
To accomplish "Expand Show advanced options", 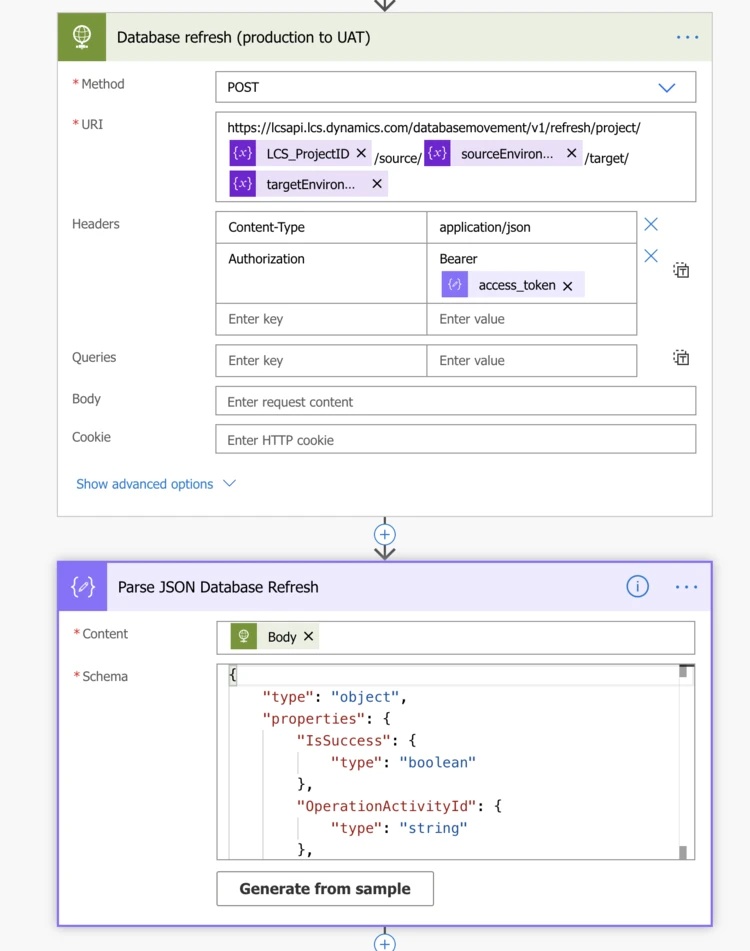I will click(155, 484).
